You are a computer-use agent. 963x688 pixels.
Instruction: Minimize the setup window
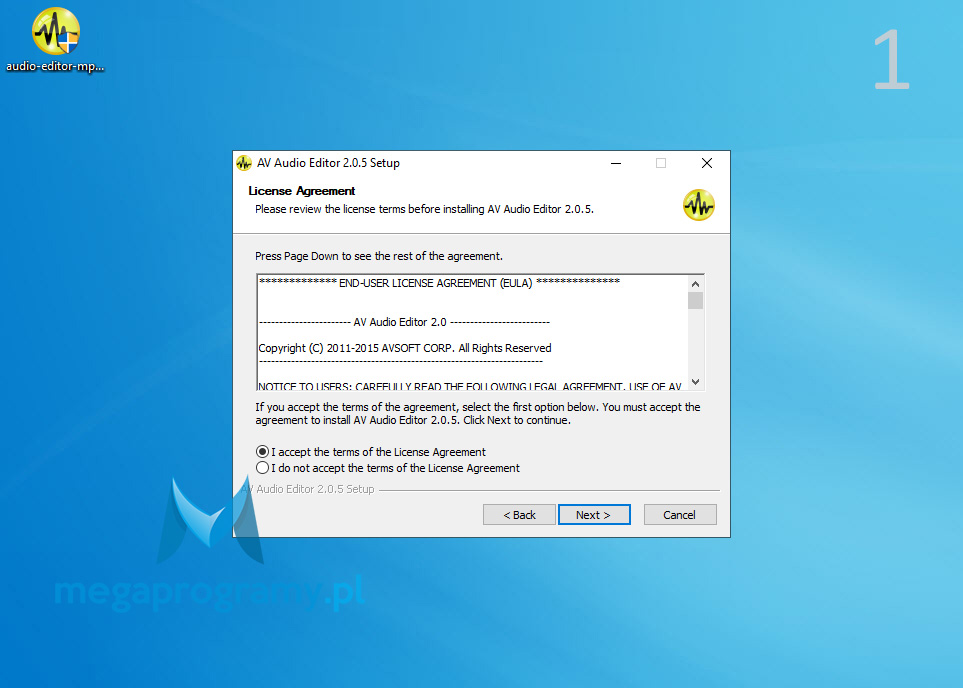click(x=616, y=163)
